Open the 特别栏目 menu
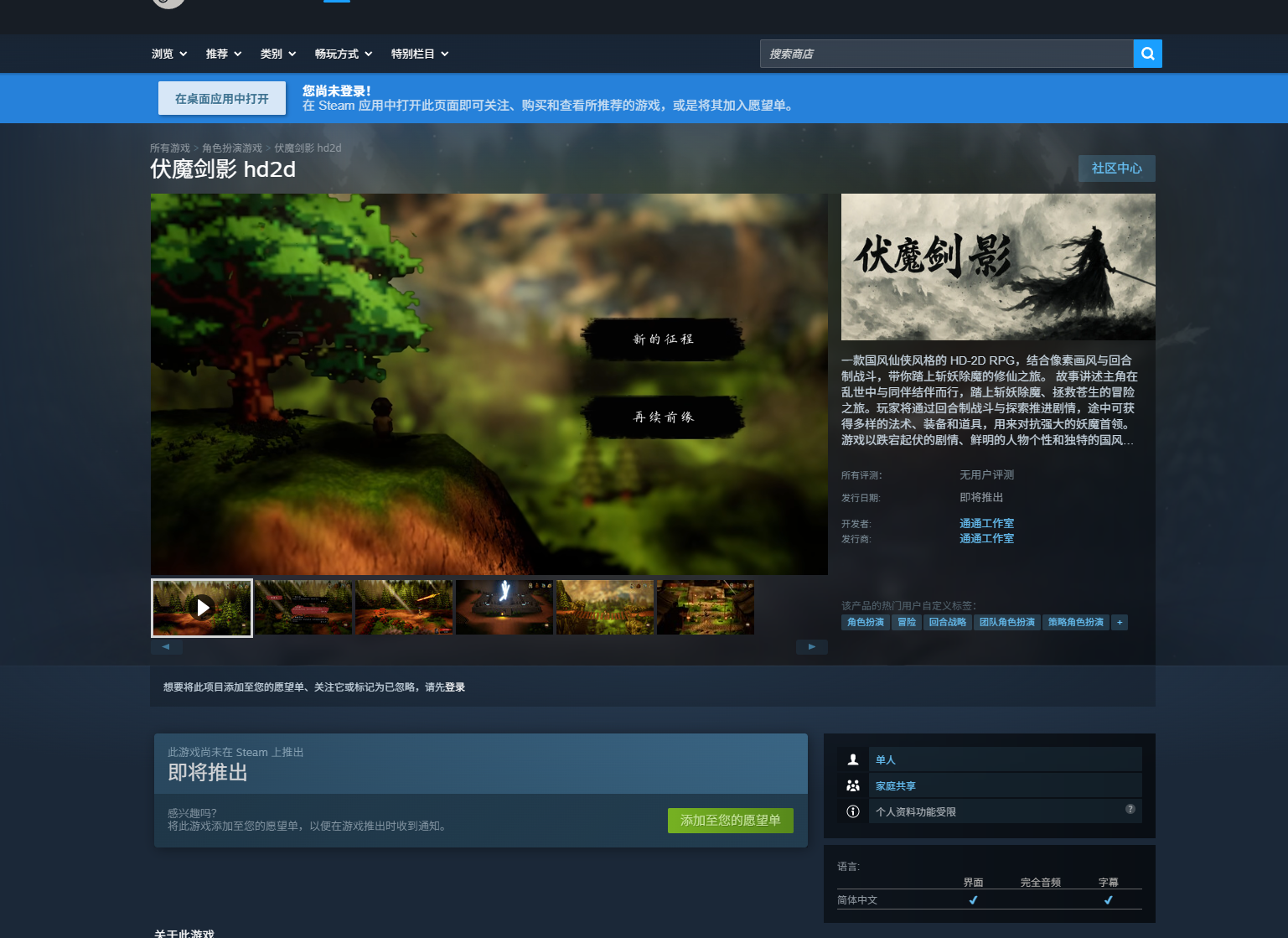Viewport: 1288px width, 938px height. [x=419, y=53]
